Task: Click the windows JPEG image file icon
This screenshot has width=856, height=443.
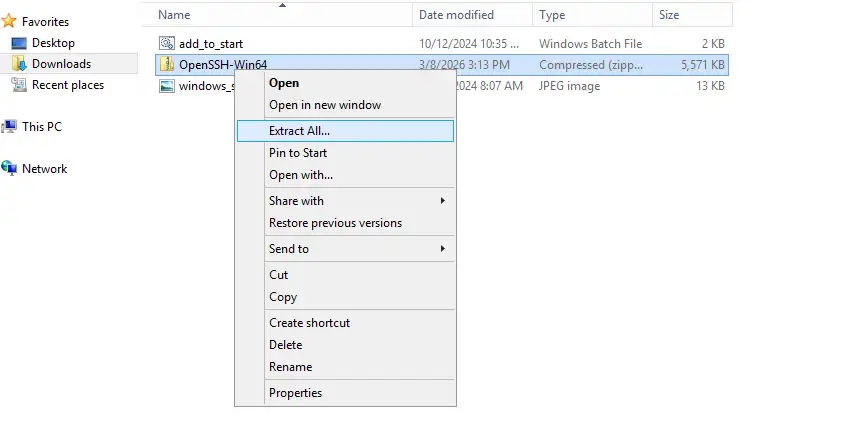Action: (x=167, y=86)
